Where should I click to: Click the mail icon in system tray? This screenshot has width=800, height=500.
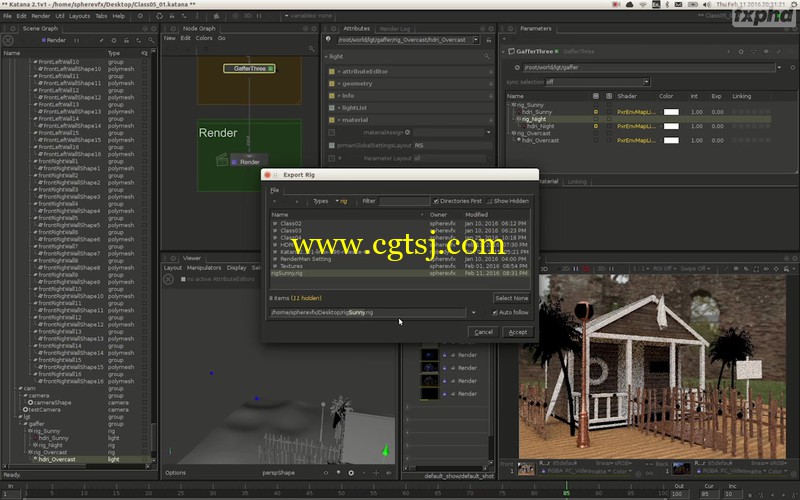(679, 4)
